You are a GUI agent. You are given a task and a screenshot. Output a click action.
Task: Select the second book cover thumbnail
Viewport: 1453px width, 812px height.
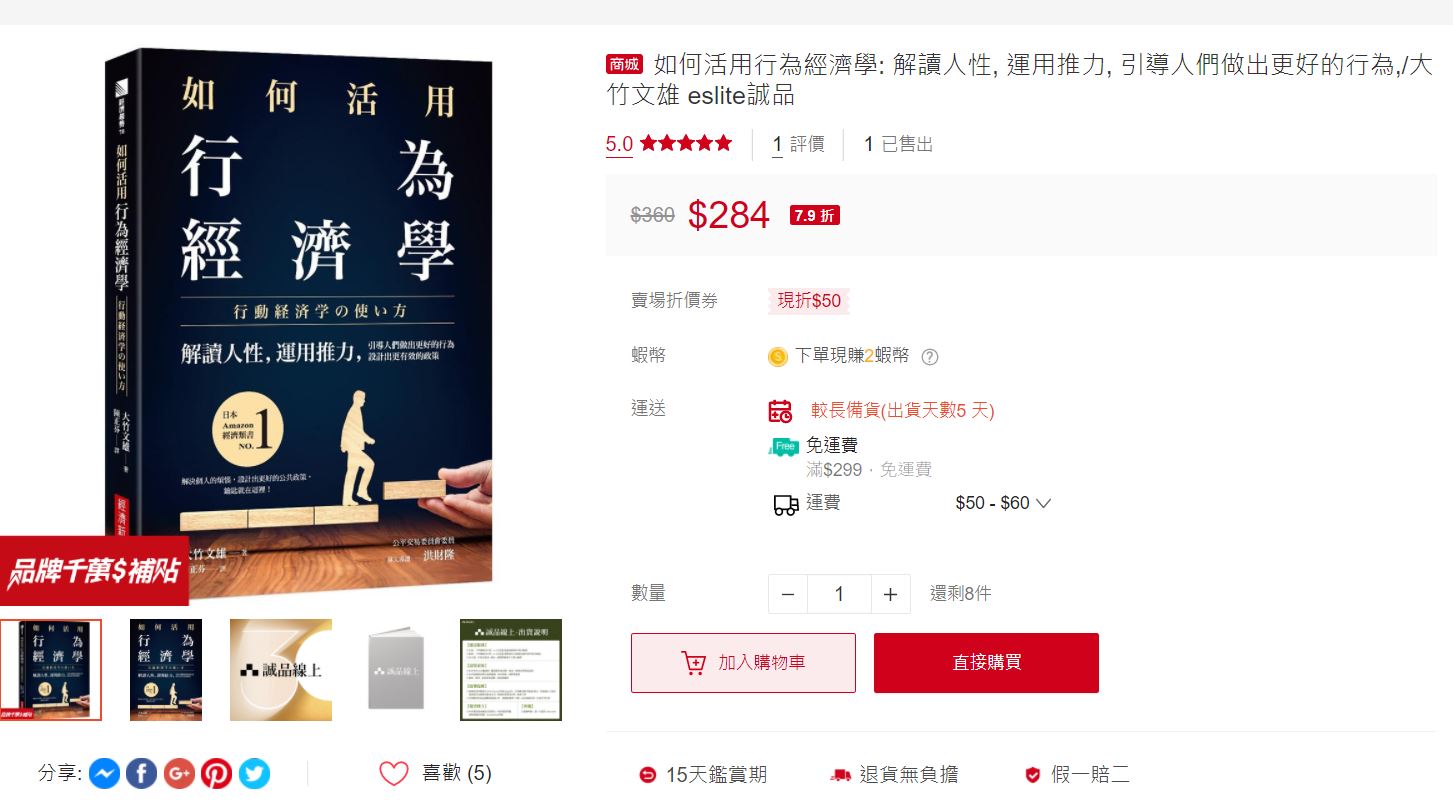[x=166, y=670]
